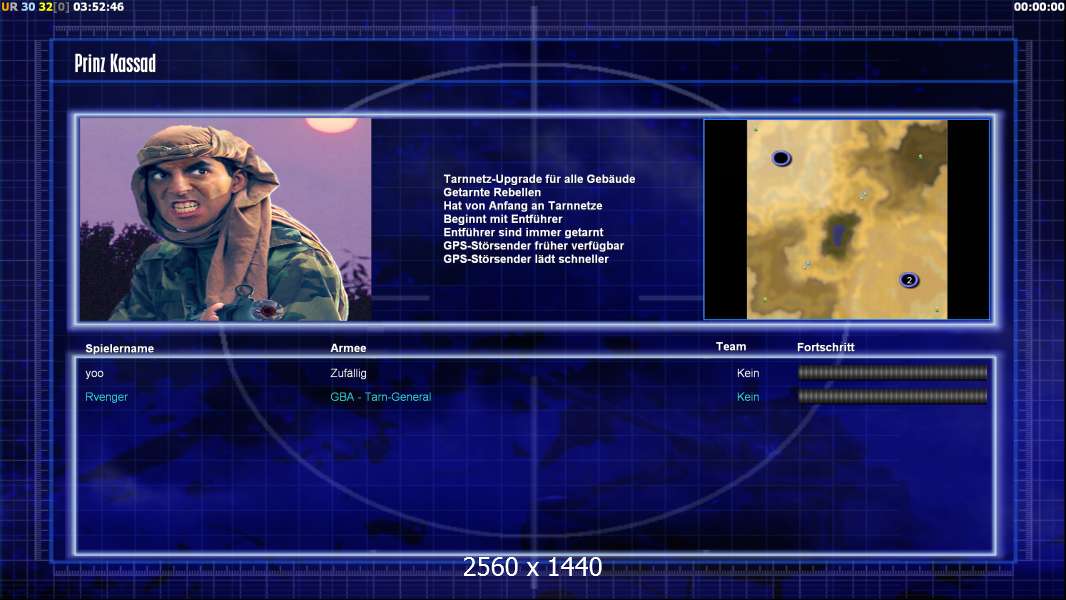Click Rvenger's loading progress bar

pyautogui.click(x=893, y=396)
